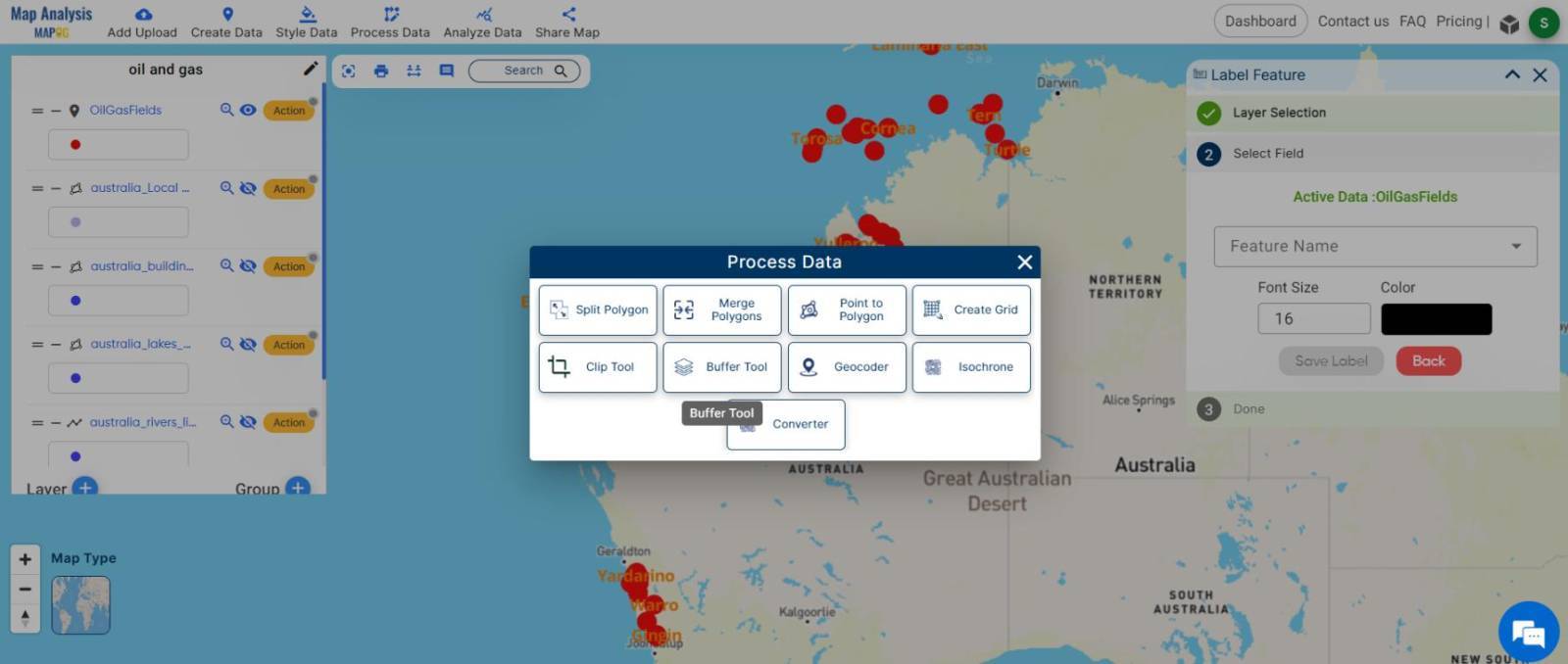Open Create Data menu

226,23
